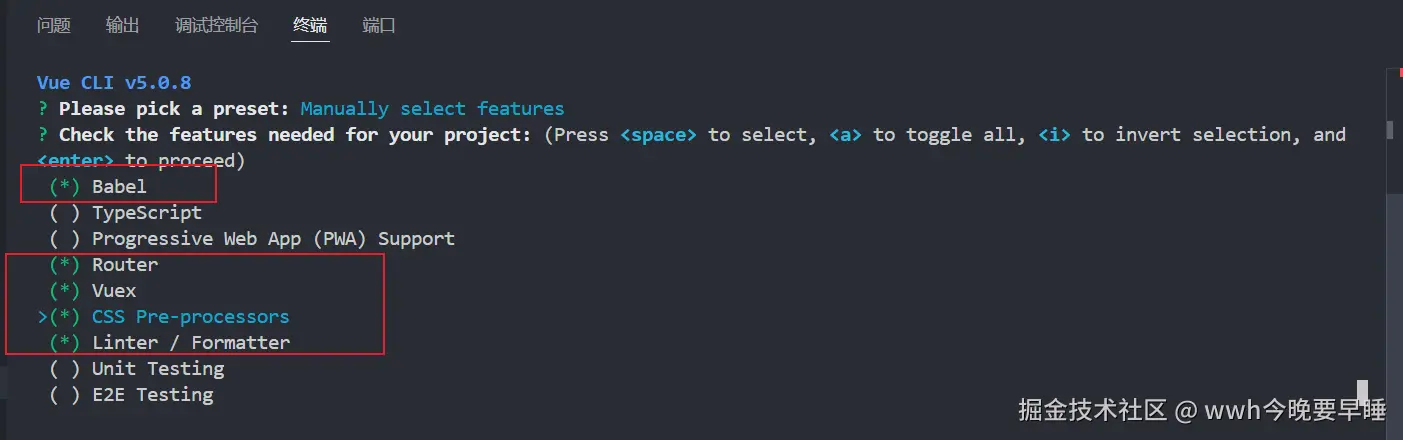Uncheck the Babel feature checkbox
The width and height of the screenshot is (1403, 440).
click(64, 187)
